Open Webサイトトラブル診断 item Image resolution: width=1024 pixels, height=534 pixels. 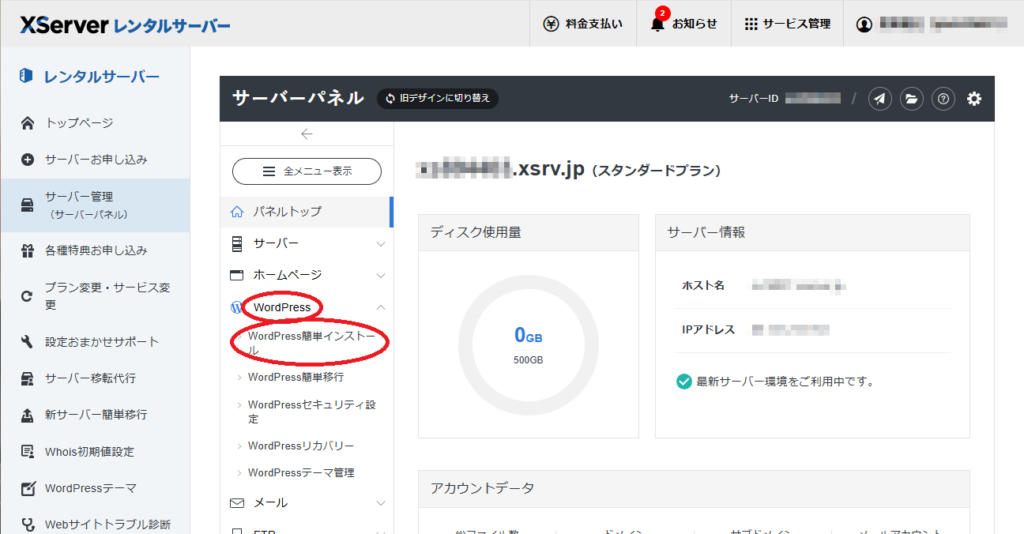pyautogui.click(x=108, y=524)
